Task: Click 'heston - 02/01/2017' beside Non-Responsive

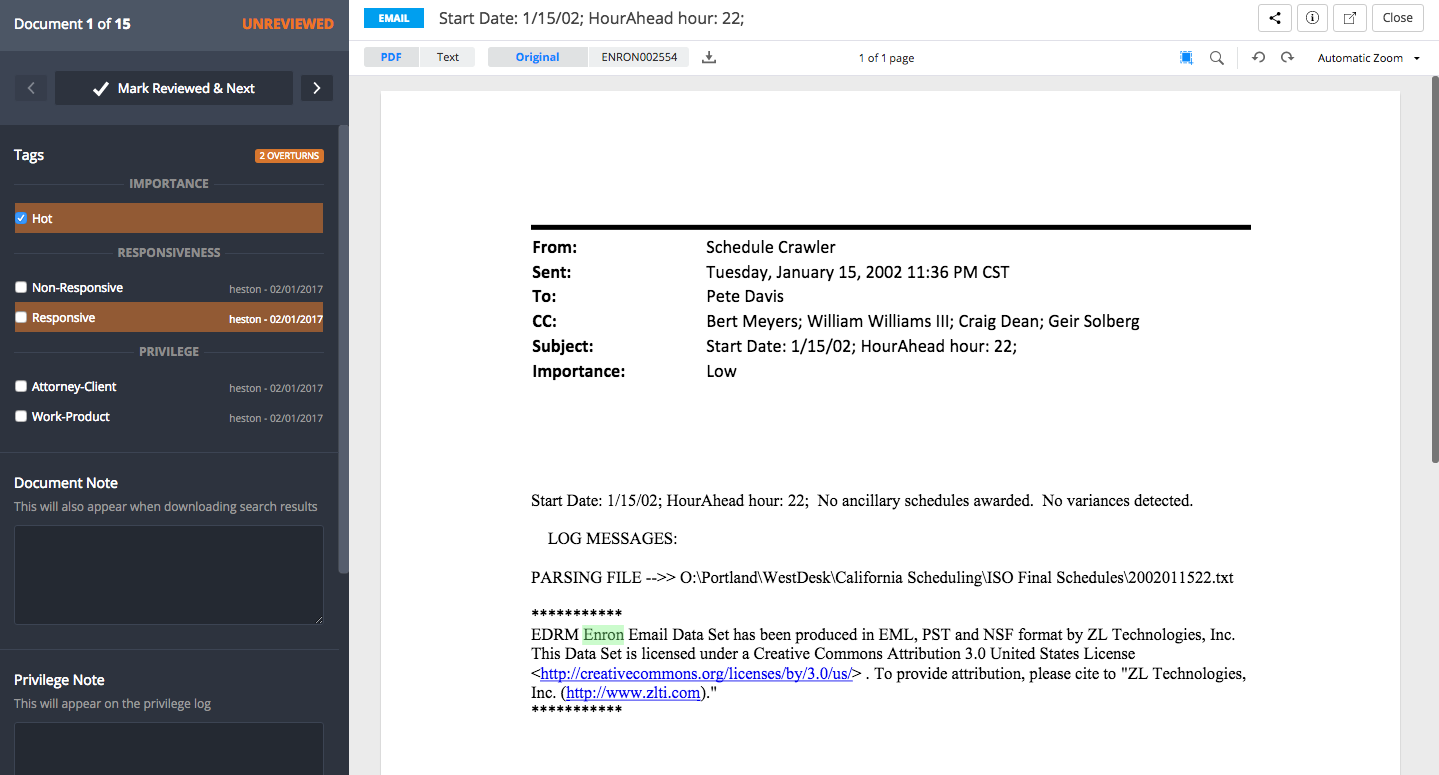Action: 276,289
